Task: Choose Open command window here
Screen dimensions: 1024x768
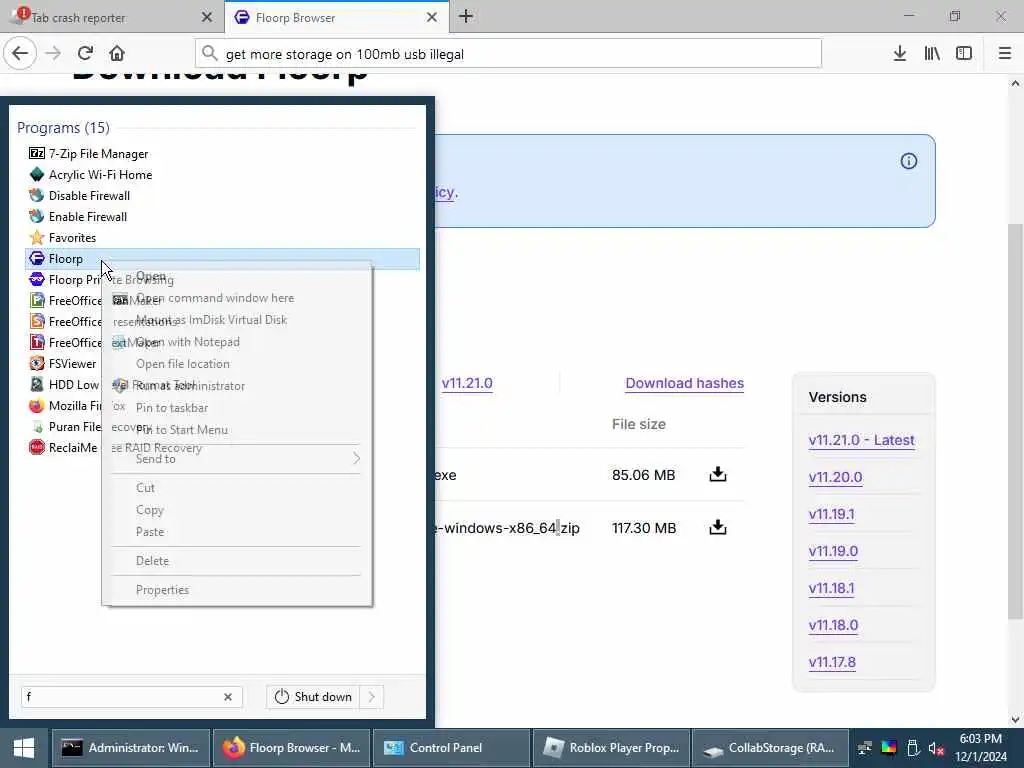Action: click(236, 298)
